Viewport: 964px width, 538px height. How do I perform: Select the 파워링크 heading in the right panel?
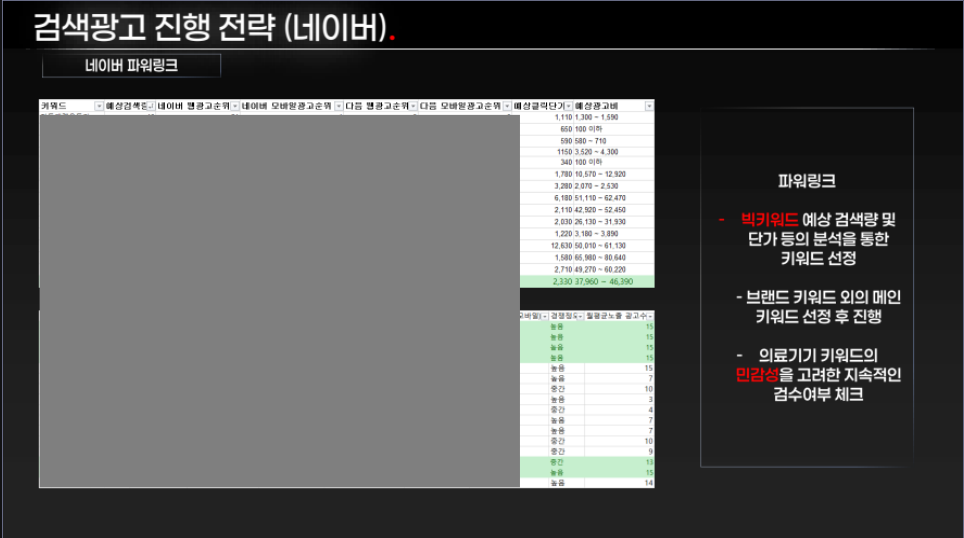pos(807,181)
